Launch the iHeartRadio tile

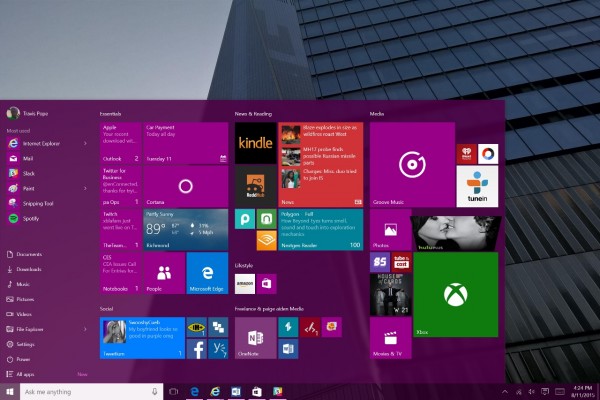pyautogui.click(x=466, y=154)
